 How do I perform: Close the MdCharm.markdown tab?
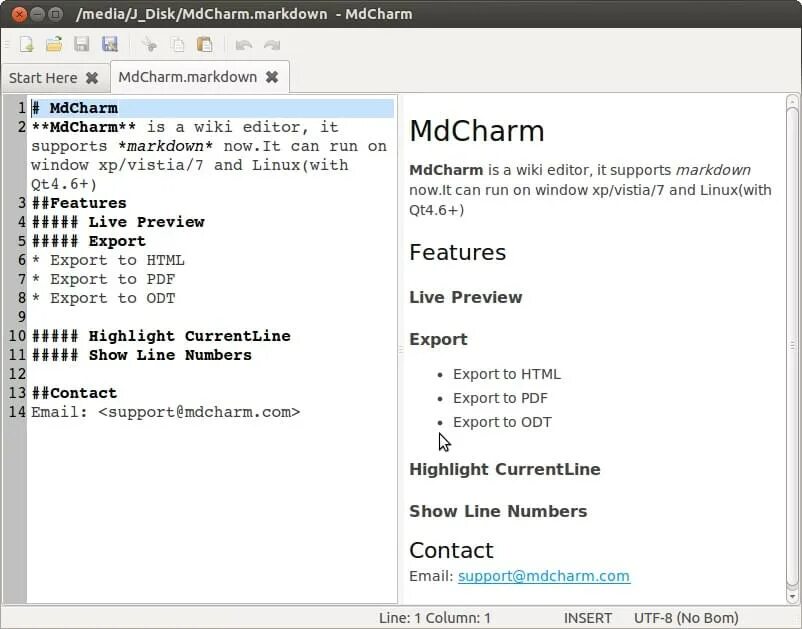pos(272,77)
